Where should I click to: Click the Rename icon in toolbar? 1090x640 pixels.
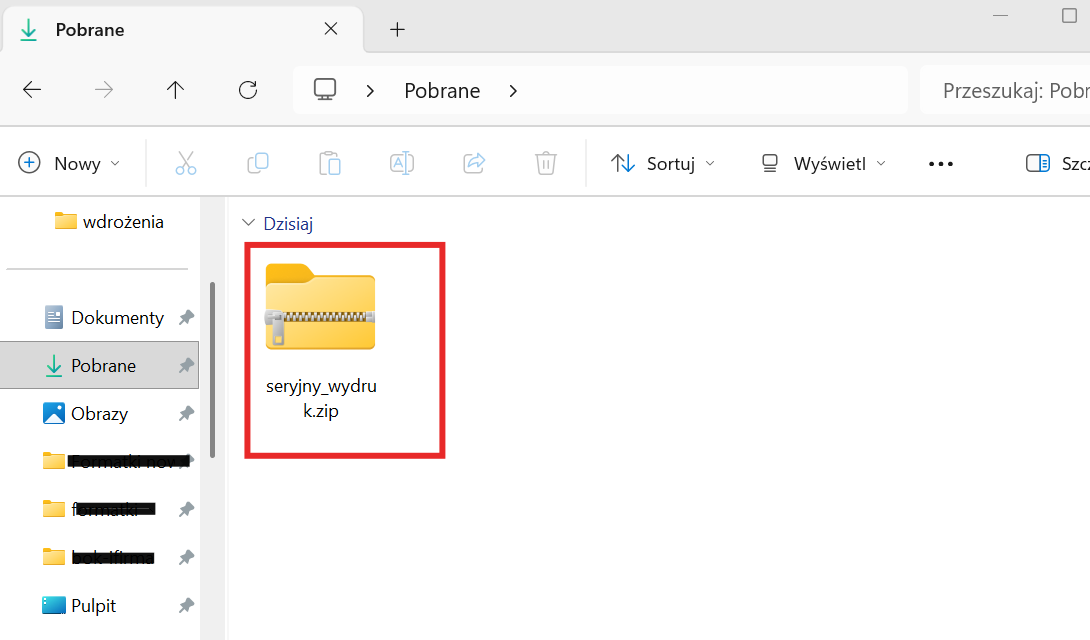coord(402,163)
